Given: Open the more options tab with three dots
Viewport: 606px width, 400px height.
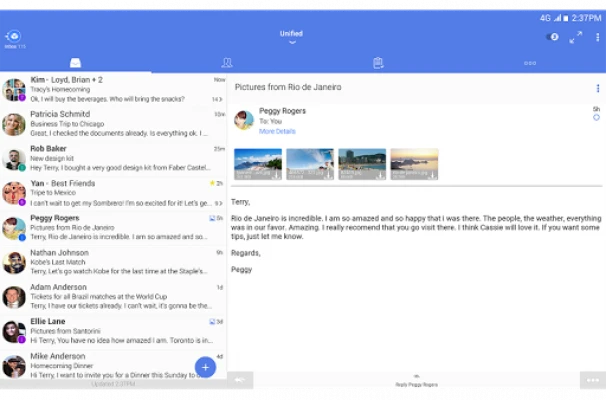Looking at the screenshot, I should (530, 62).
